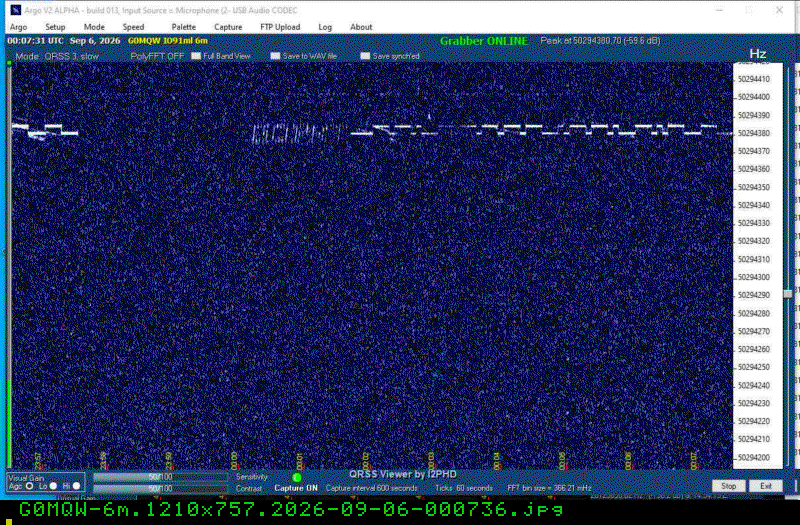The height and width of the screenshot is (525, 800).
Task: Select the Hi visual gain radio button
Action: (77, 486)
